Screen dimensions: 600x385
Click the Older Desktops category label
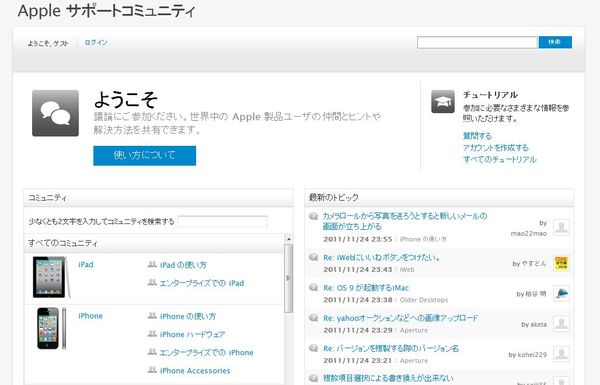click(x=424, y=300)
